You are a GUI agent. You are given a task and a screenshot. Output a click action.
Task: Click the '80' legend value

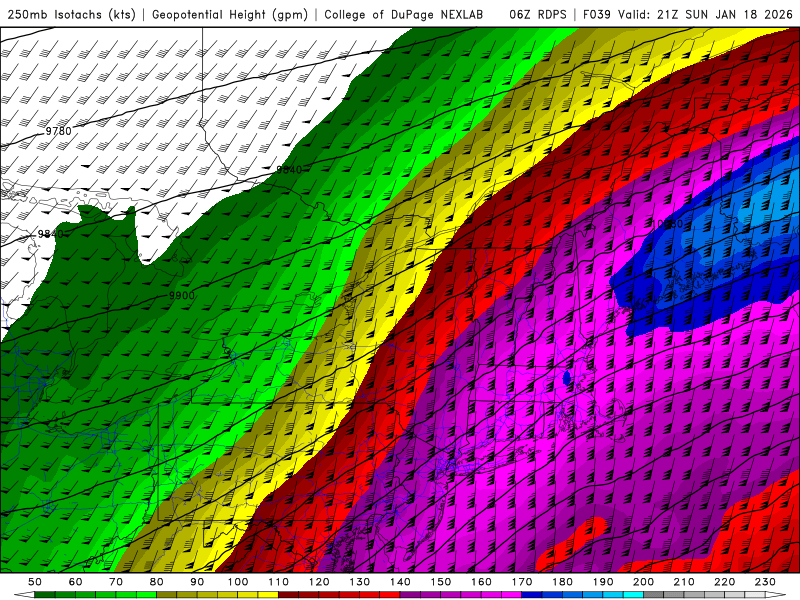pos(157,582)
